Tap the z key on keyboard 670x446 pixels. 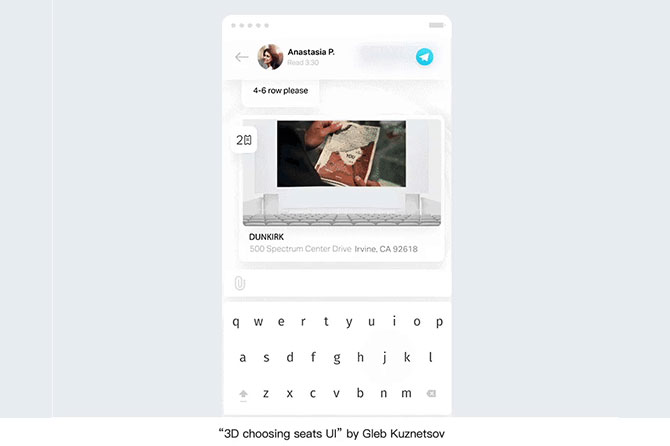266,393
